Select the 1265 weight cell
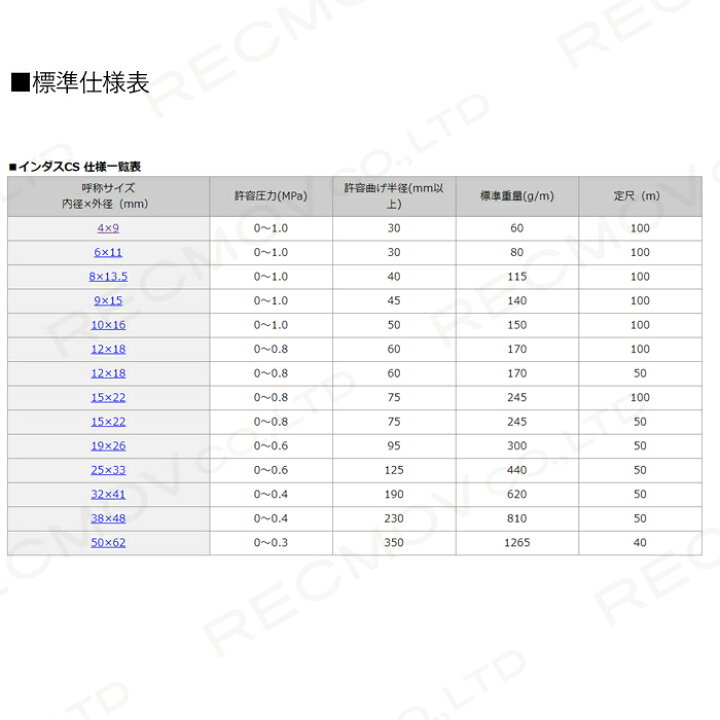 (x=517, y=543)
